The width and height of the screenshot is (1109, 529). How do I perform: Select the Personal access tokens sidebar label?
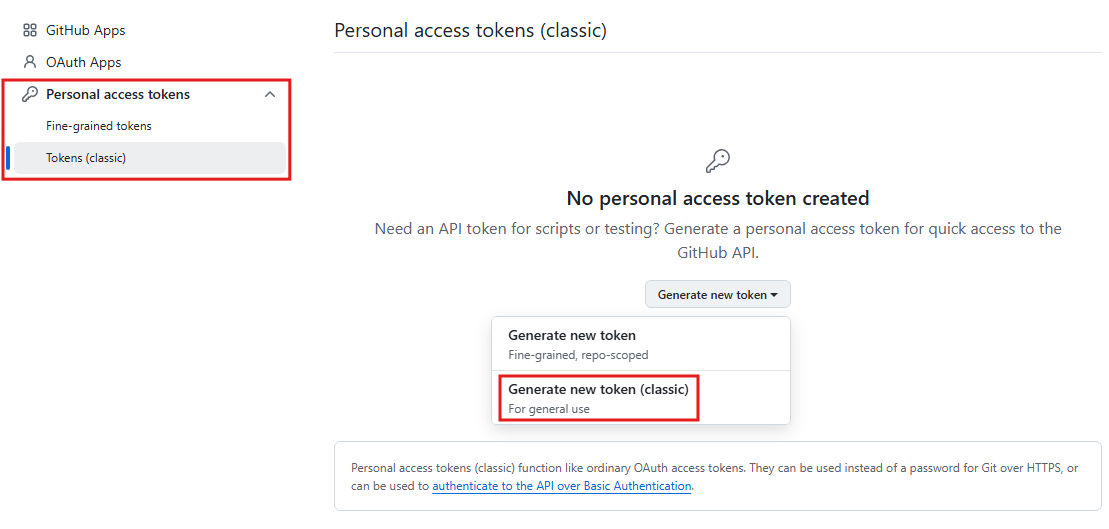(x=118, y=94)
